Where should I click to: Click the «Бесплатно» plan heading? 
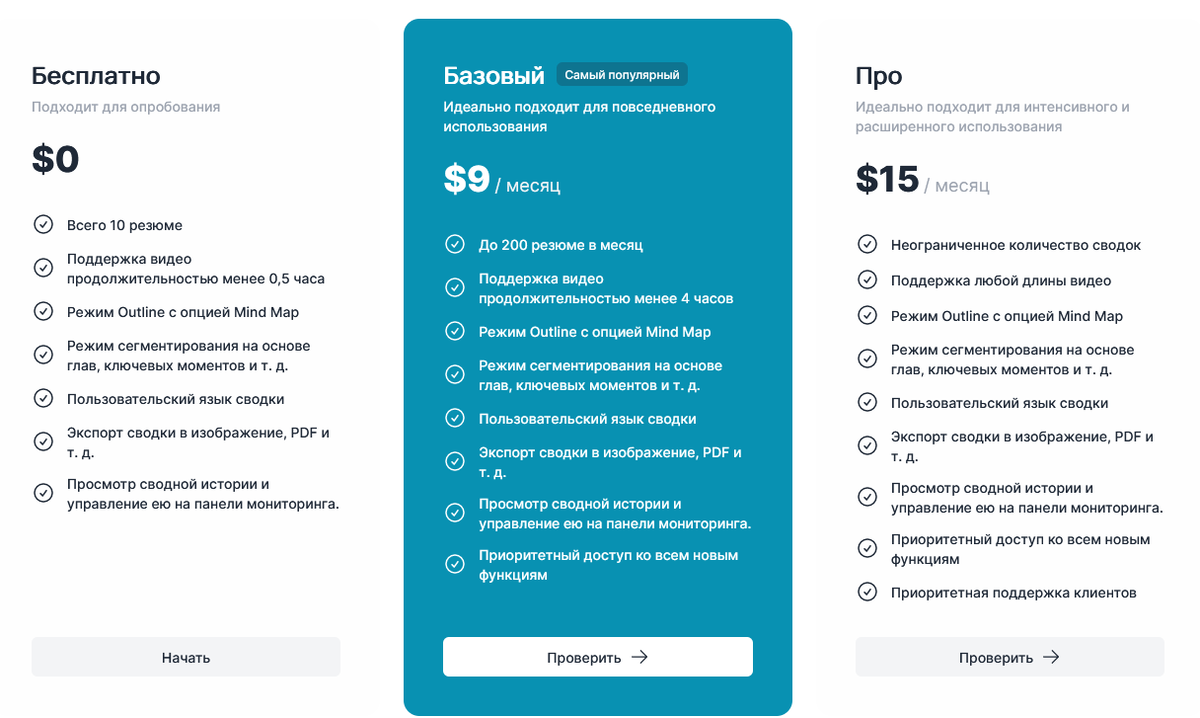click(95, 75)
